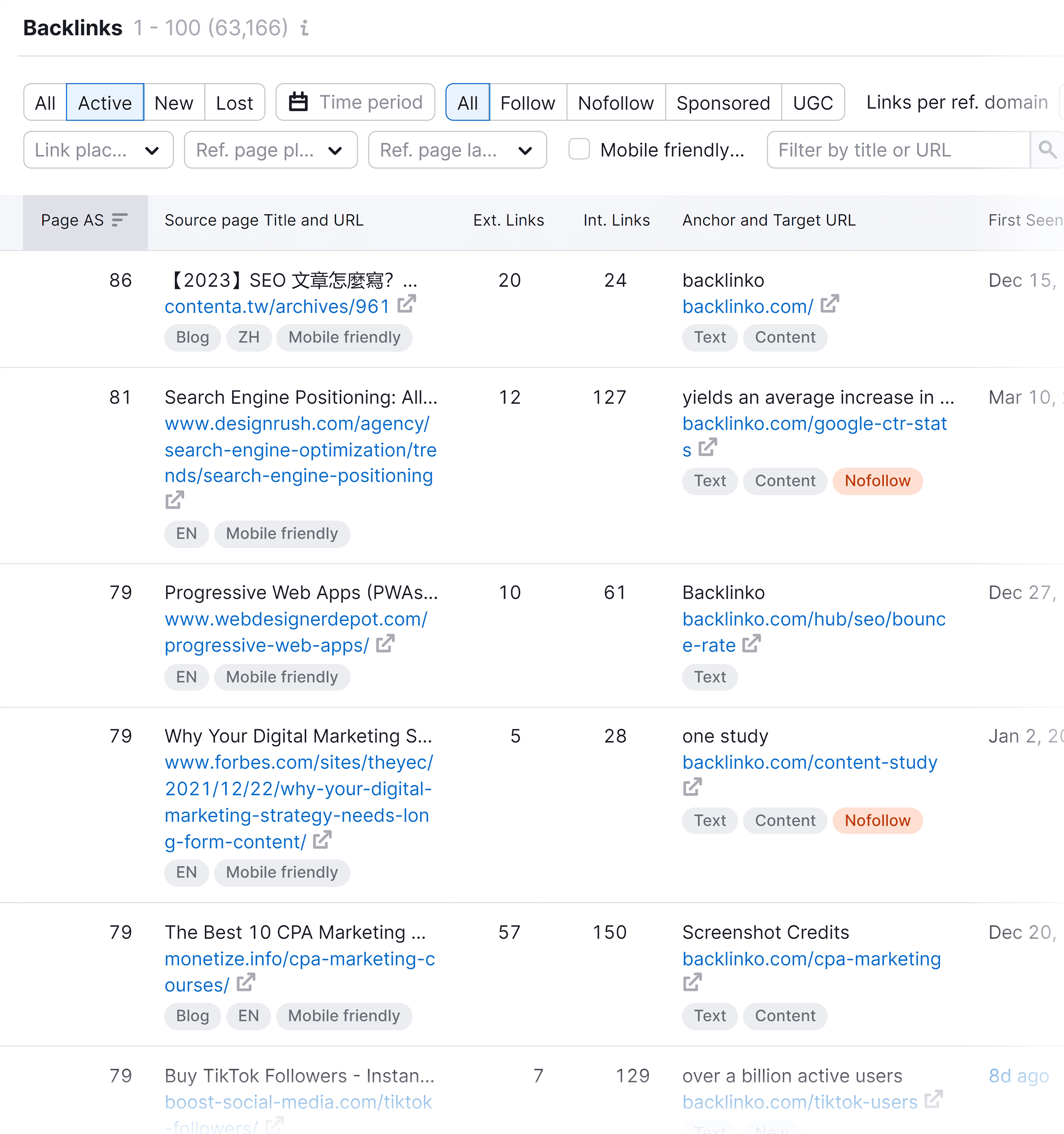This screenshot has width=1064, height=1134.
Task: Expand the Link placement dropdown filter
Action: coord(97,152)
